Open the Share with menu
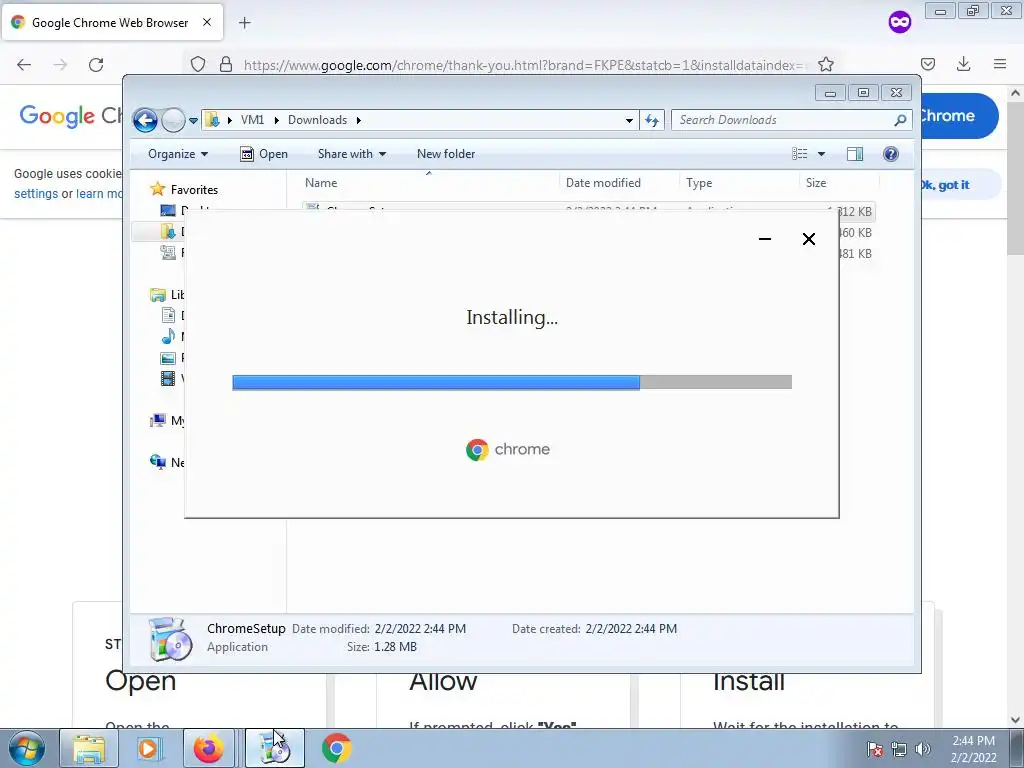The image size is (1024, 768). 351,154
